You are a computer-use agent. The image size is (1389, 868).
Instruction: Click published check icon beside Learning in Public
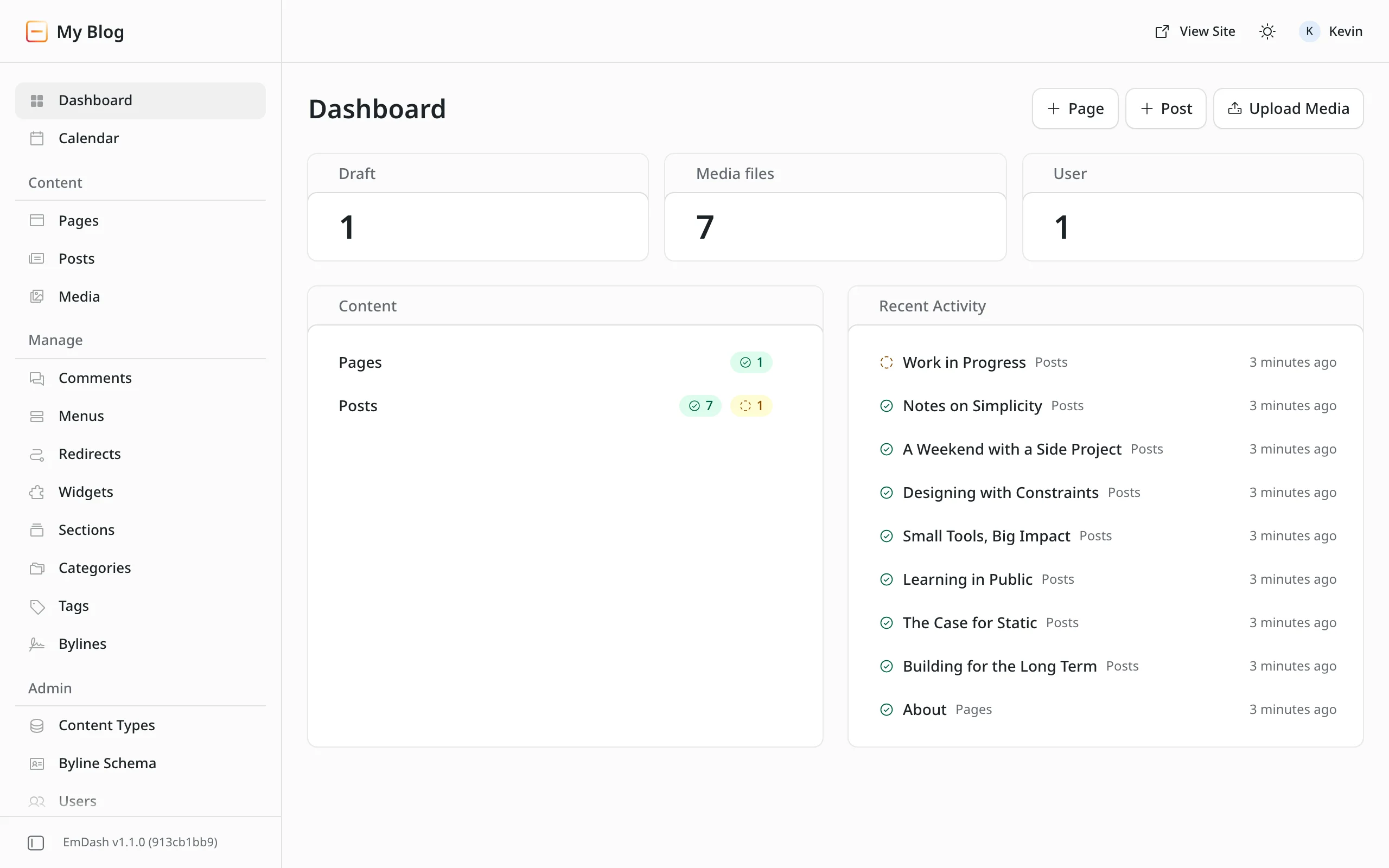pos(886,579)
